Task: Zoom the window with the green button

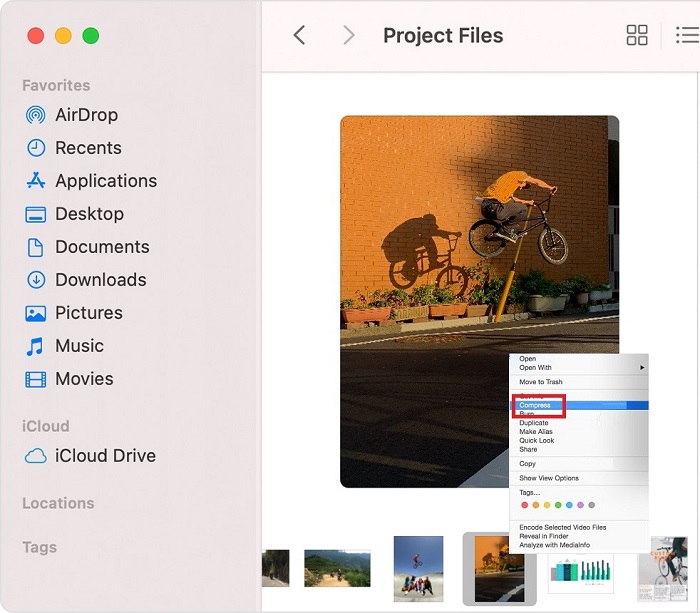Action: (91, 36)
